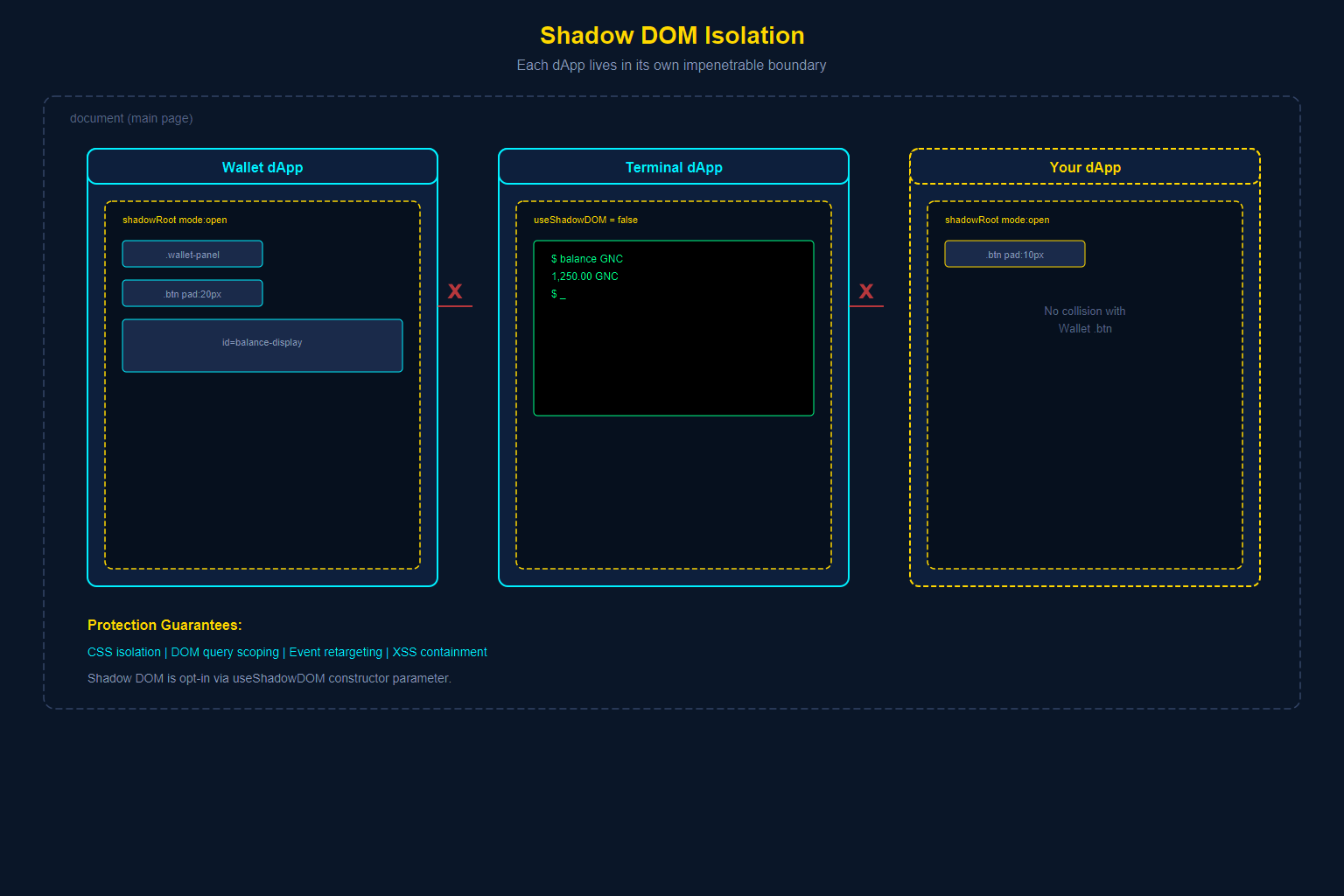The height and width of the screenshot is (896, 1344).
Task: Click the .wallet-panel element
Action: 192,254
